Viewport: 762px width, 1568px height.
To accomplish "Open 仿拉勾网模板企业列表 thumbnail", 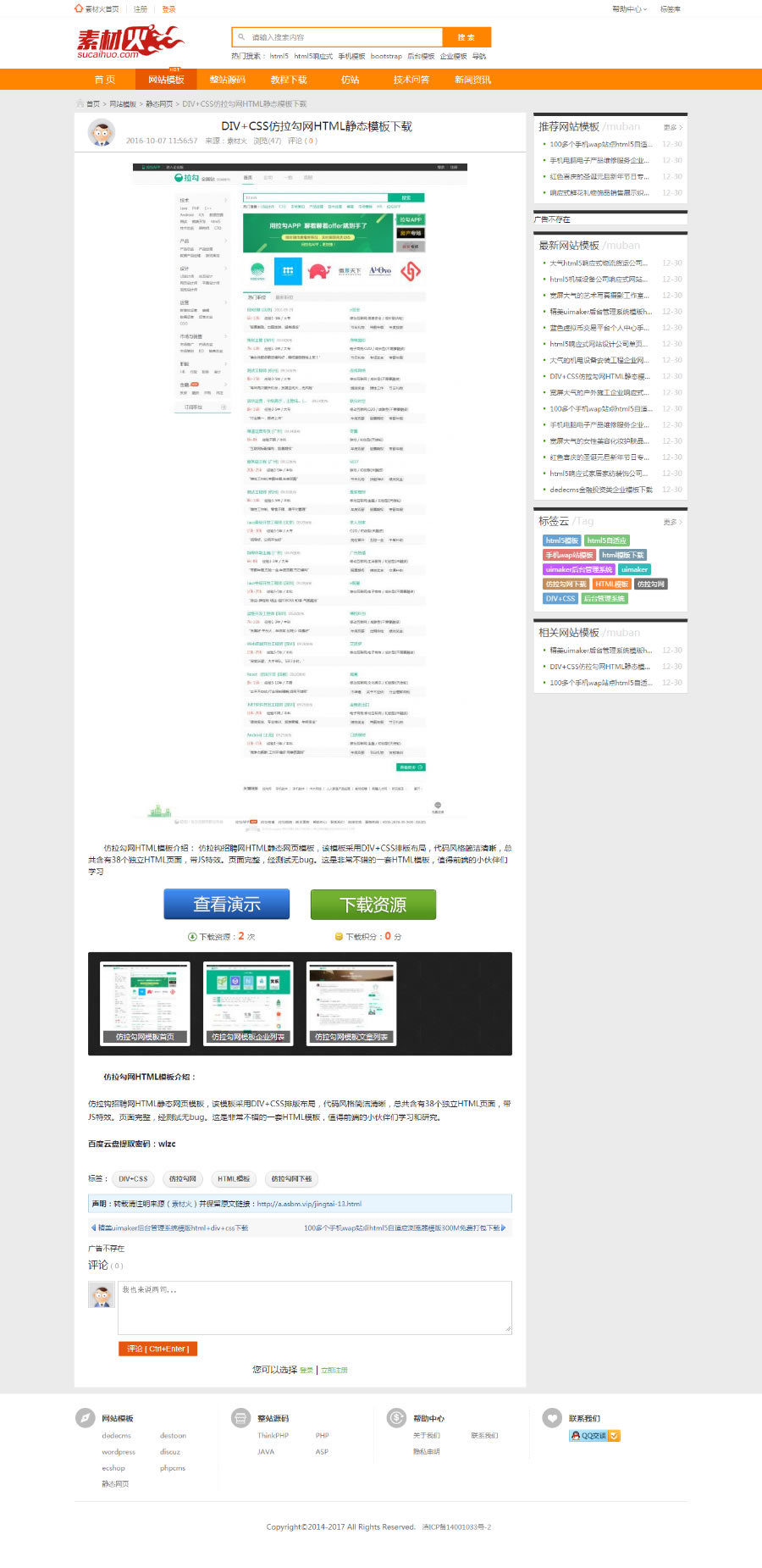I will coord(248,1003).
